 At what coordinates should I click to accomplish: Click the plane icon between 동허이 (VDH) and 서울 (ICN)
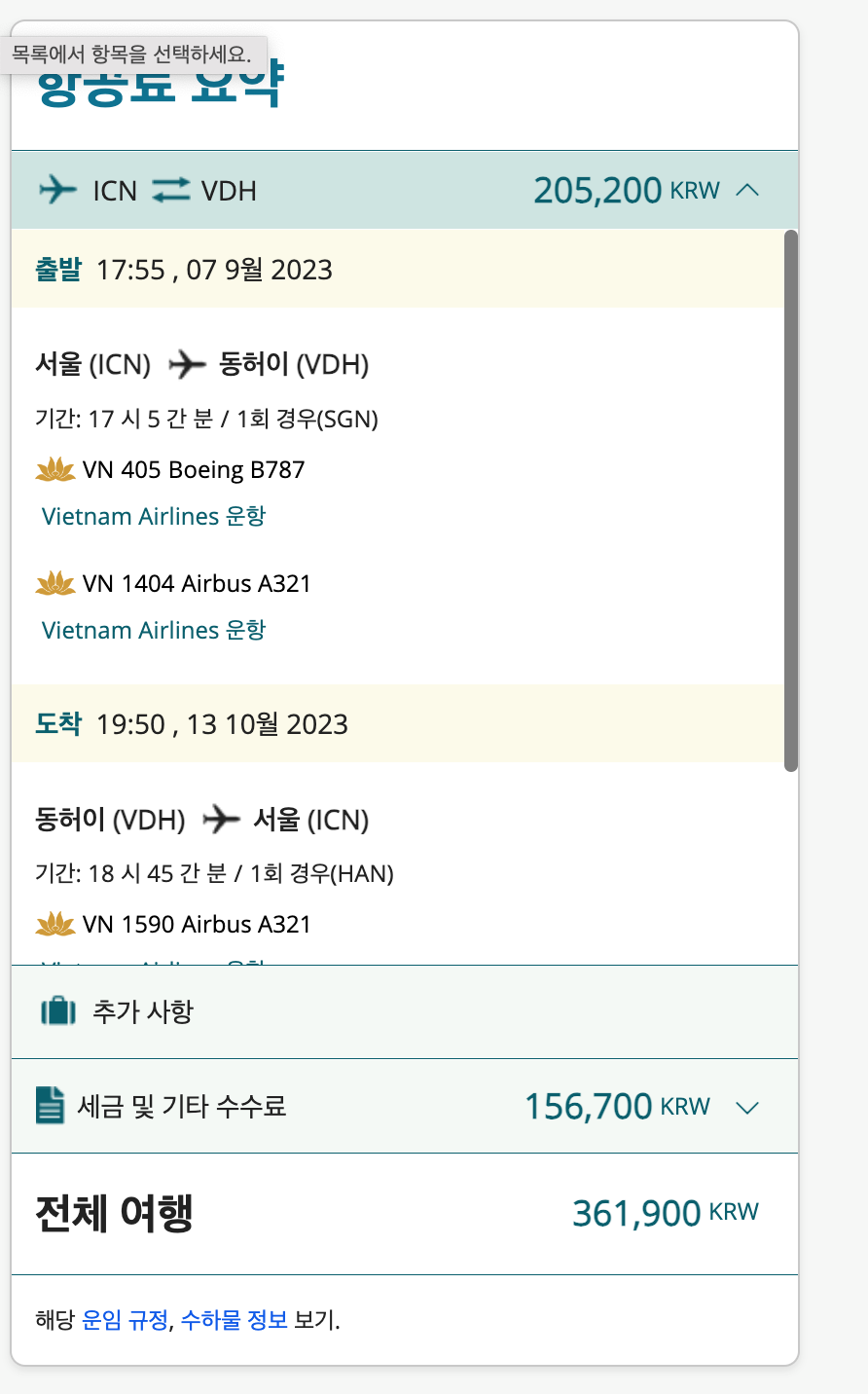coord(221,820)
